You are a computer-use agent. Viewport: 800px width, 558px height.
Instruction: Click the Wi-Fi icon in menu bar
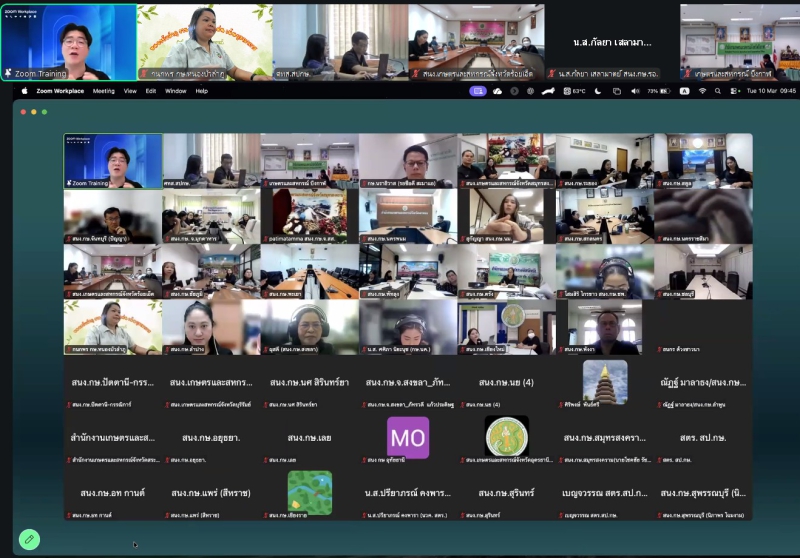(702, 91)
